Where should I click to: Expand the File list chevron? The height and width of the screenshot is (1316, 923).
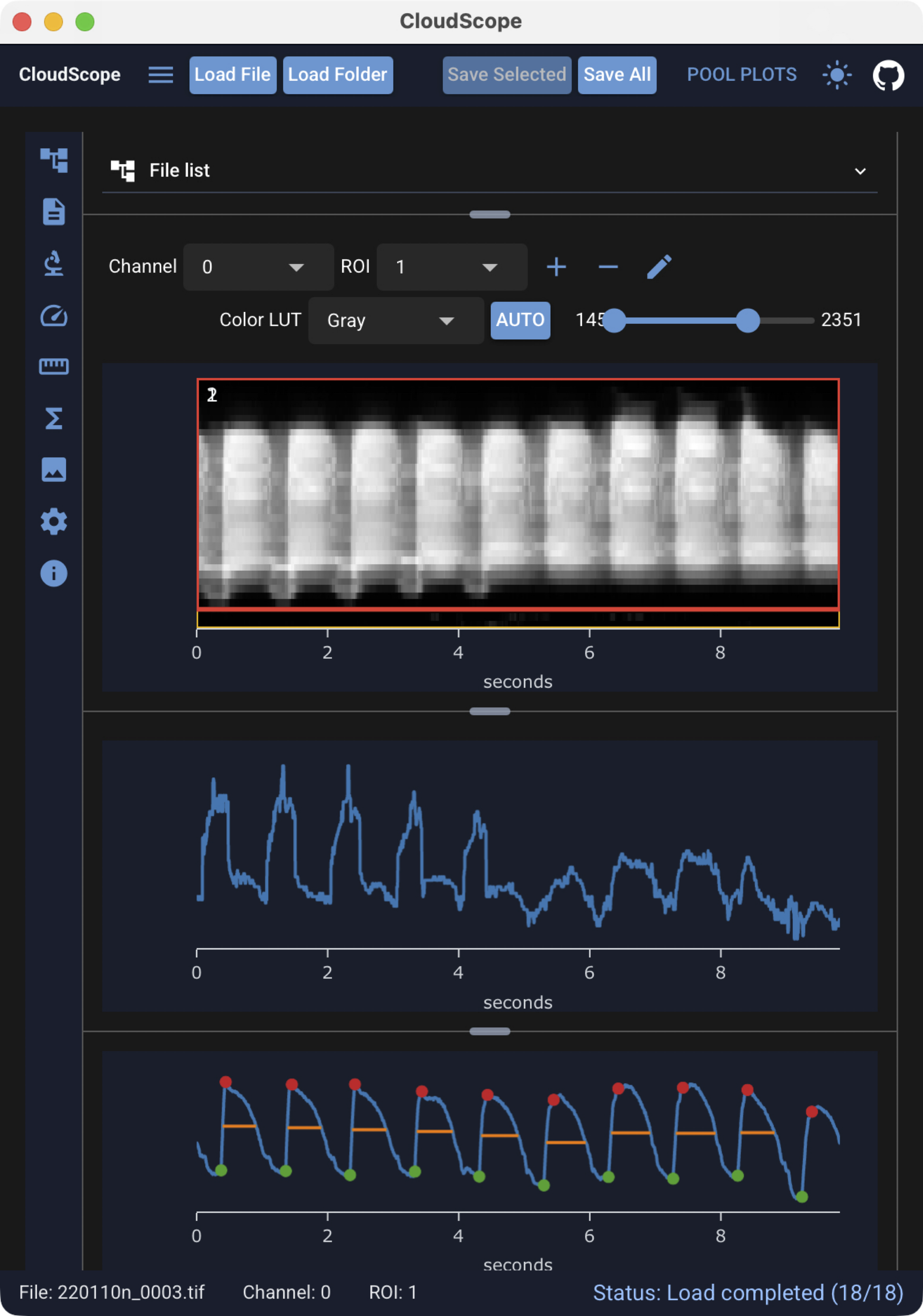[860, 171]
